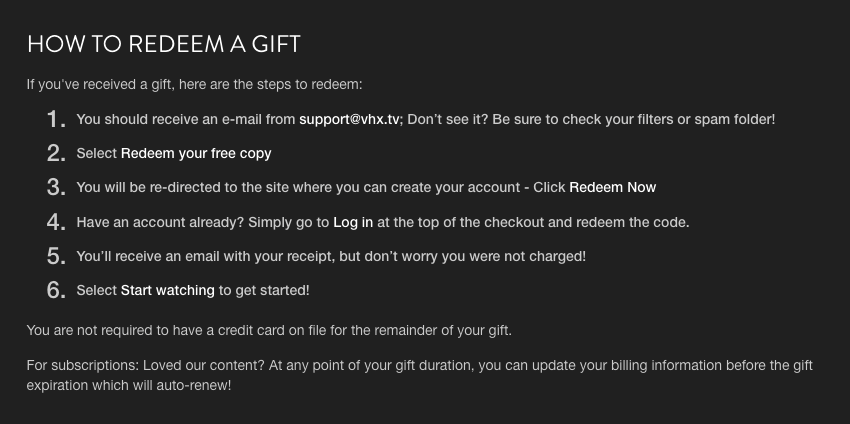The height and width of the screenshot is (424, 850).
Task: Click the step number 4 marker
Action: 56,222
